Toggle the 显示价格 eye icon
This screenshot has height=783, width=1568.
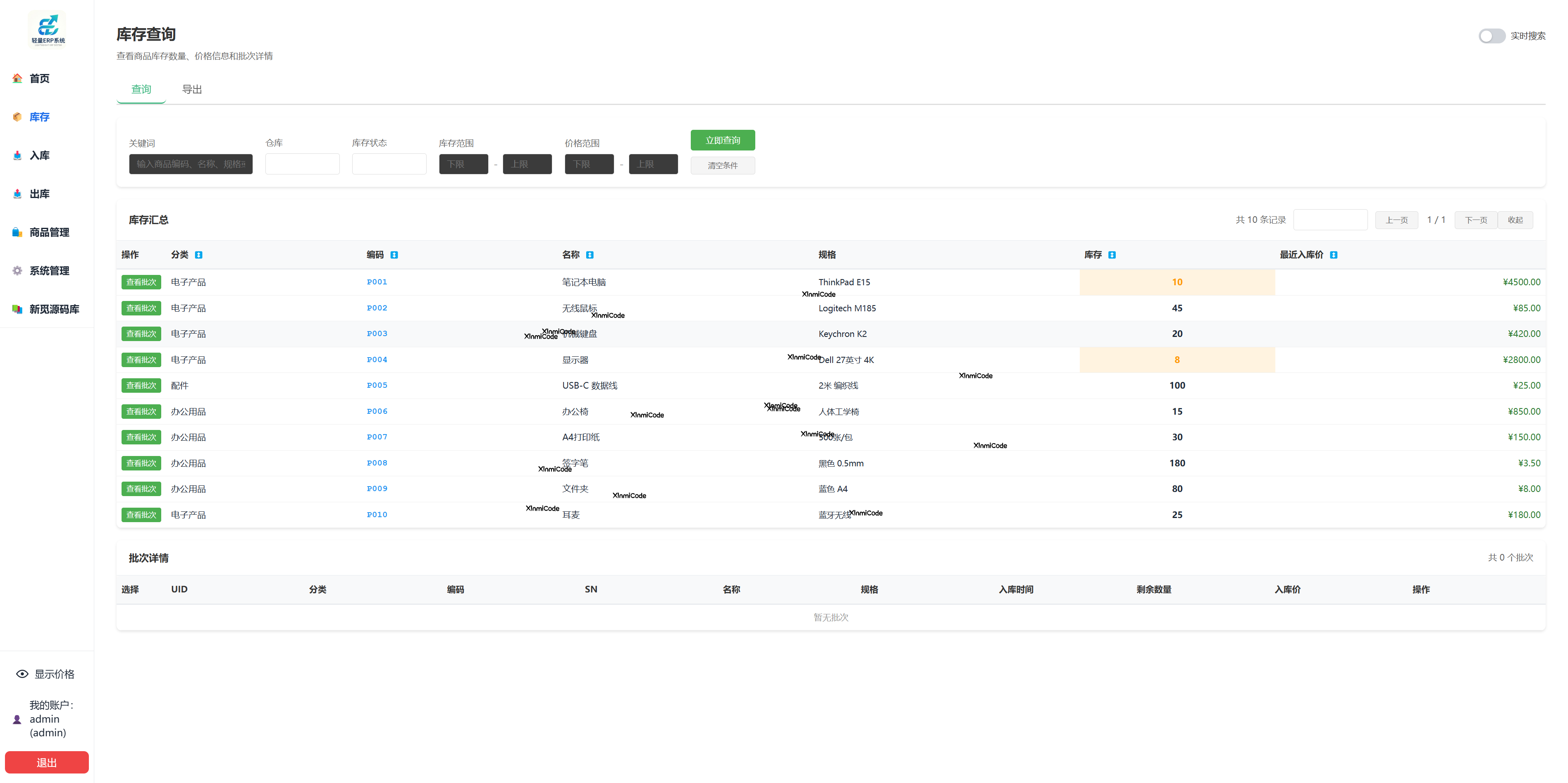(22, 674)
